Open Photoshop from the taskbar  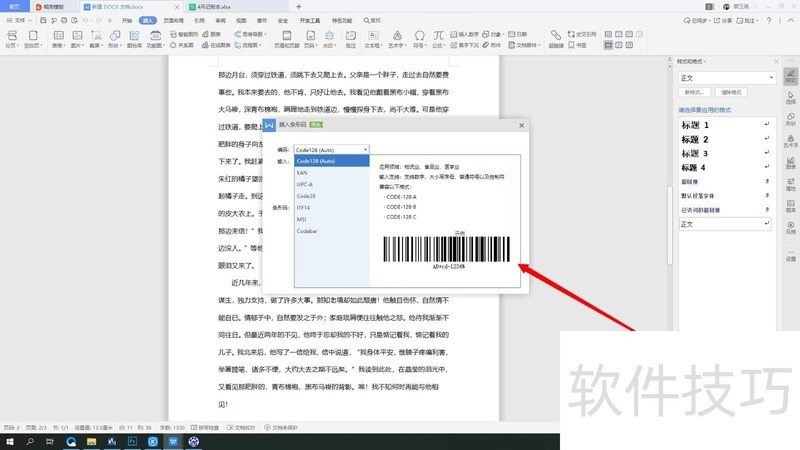pos(132,442)
